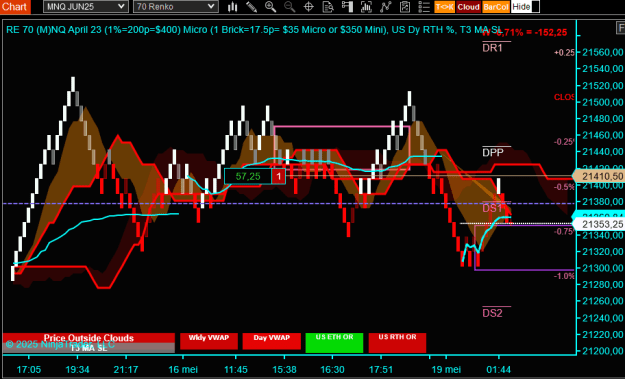This screenshot has width=625, height=379.
Task: Select the Chart tab
Action: pyautogui.click(x=15, y=7)
